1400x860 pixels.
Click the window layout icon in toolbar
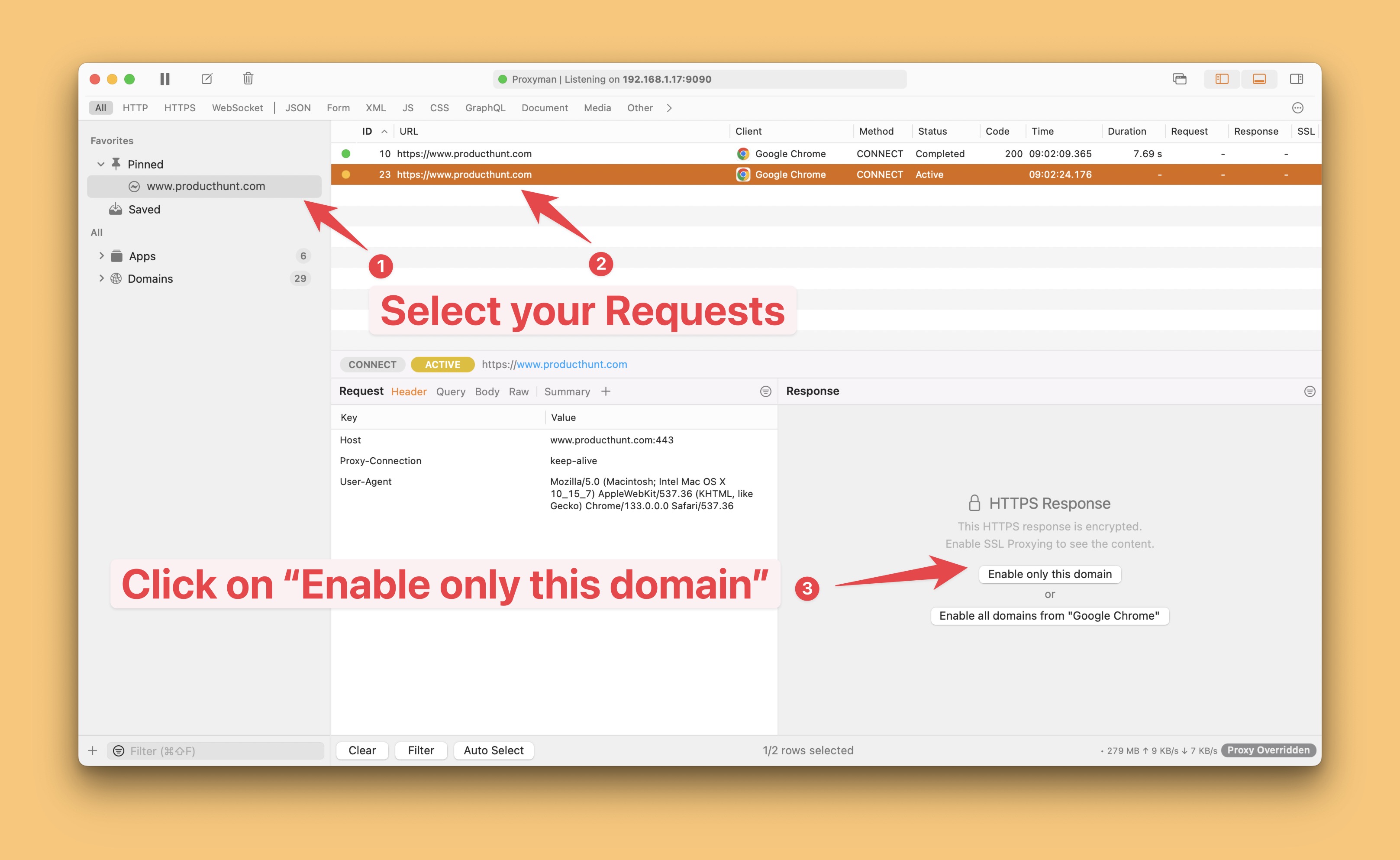(1179, 79)
